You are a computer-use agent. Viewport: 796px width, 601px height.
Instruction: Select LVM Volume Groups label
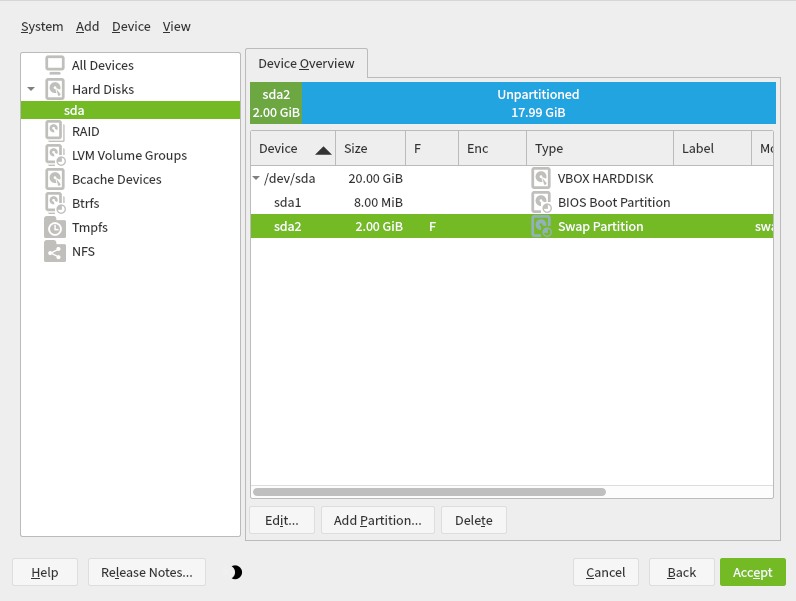click(129, 155)
